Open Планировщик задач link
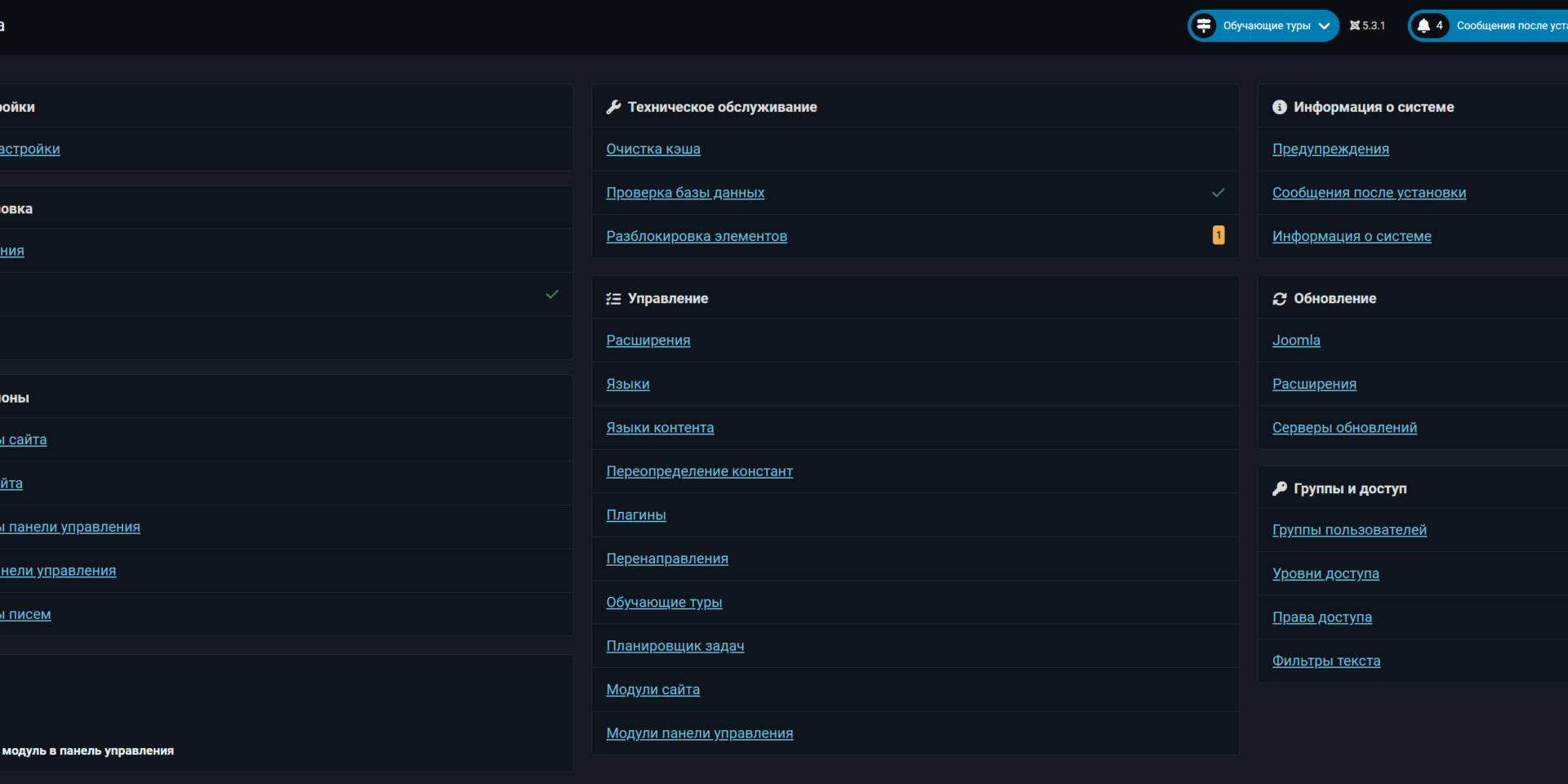The height and width of the screenshot is (784, 1568). pos(675,646)
